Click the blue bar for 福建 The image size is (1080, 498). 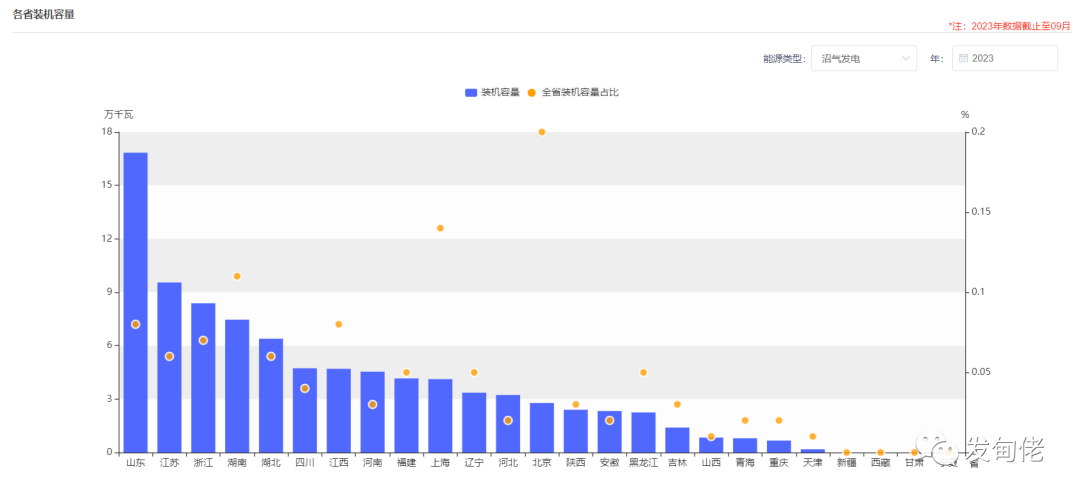[406, 415]
